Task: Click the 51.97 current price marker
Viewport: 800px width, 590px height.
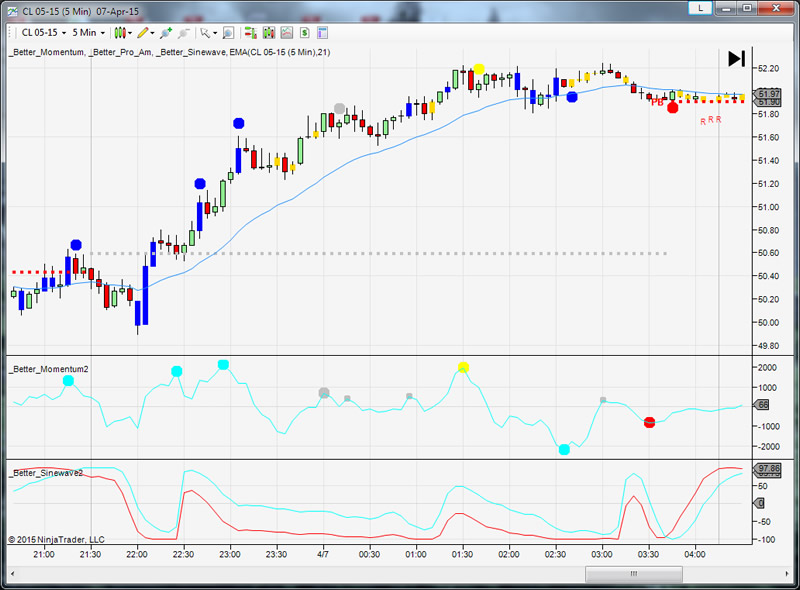Action: (768, 93)
